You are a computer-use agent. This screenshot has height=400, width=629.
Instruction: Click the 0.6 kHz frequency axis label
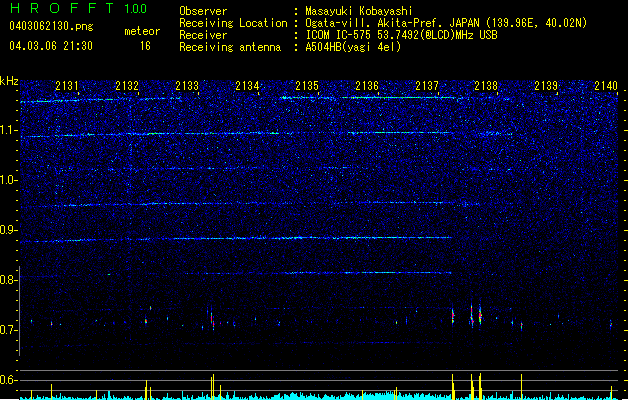point(8,380)
